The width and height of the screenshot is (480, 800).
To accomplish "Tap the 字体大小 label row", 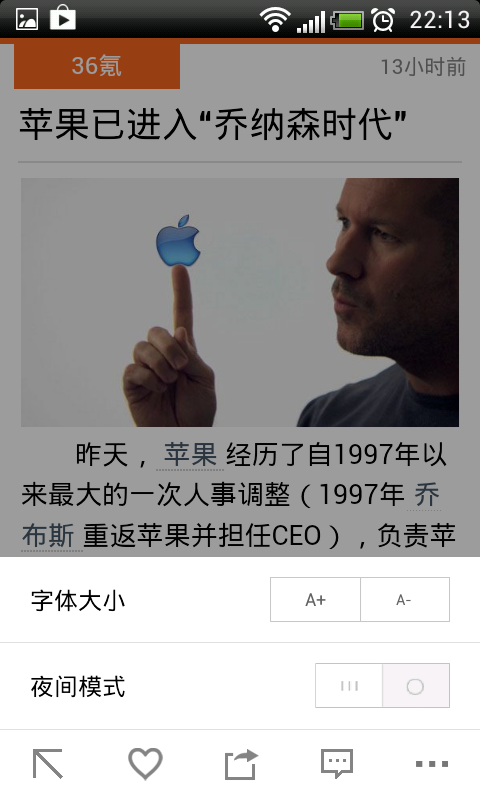I will click(x=240, y=599).
